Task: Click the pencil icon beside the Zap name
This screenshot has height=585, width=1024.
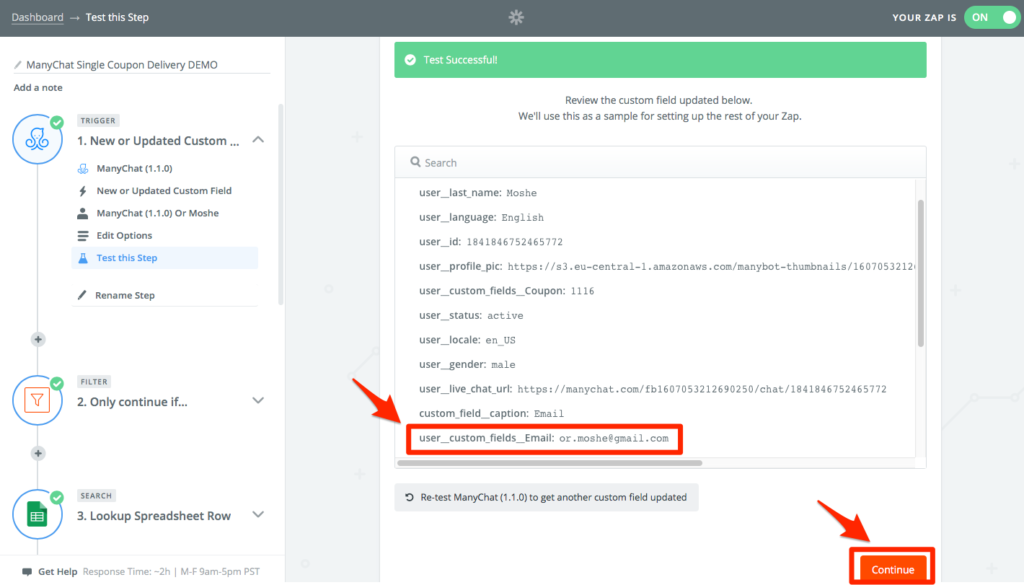Action: tap(18, 65)
